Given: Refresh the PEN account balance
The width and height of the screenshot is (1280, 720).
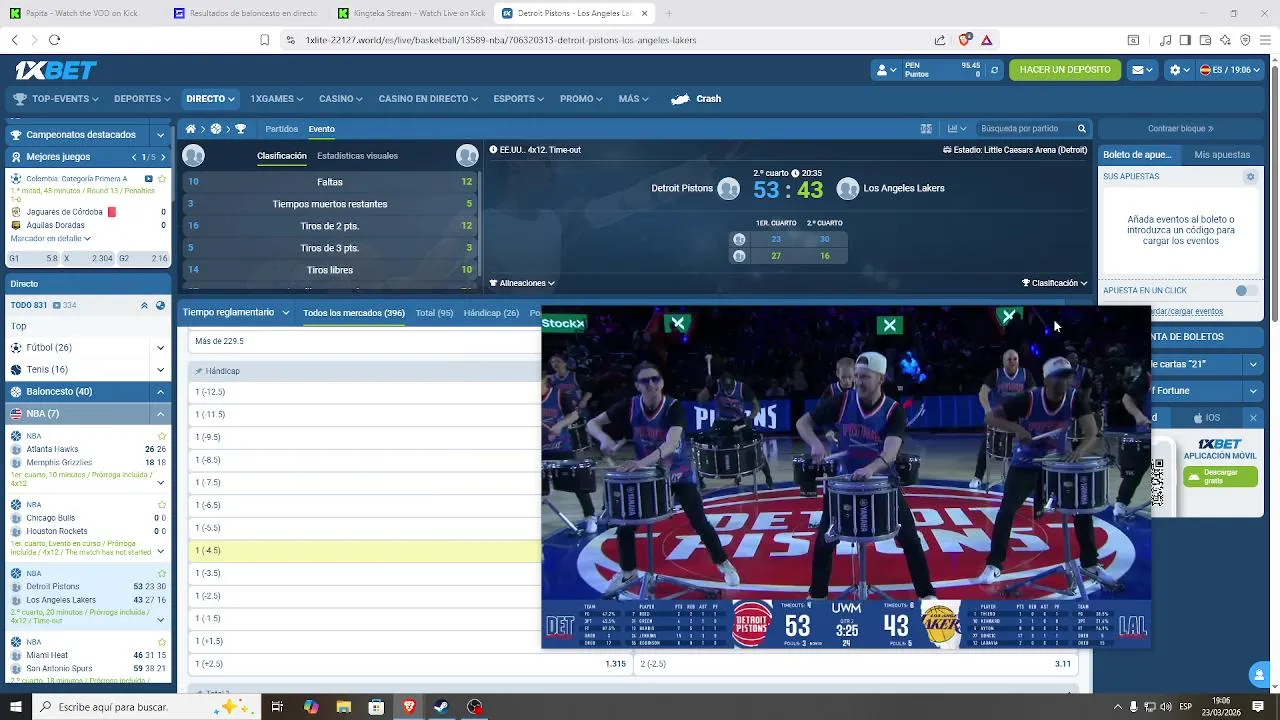Looking at the screenshot, I should point(994,70).
